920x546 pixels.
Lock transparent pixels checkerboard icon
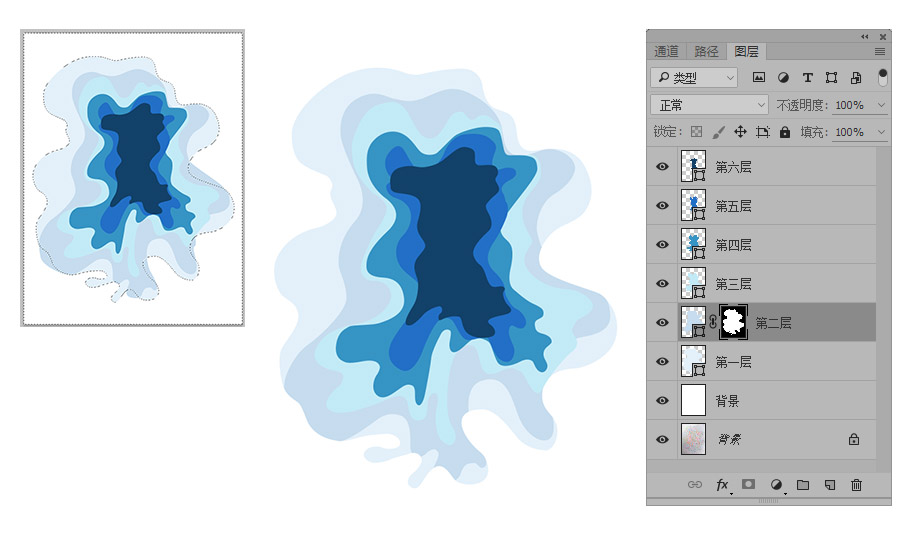[x=696, y=132]
